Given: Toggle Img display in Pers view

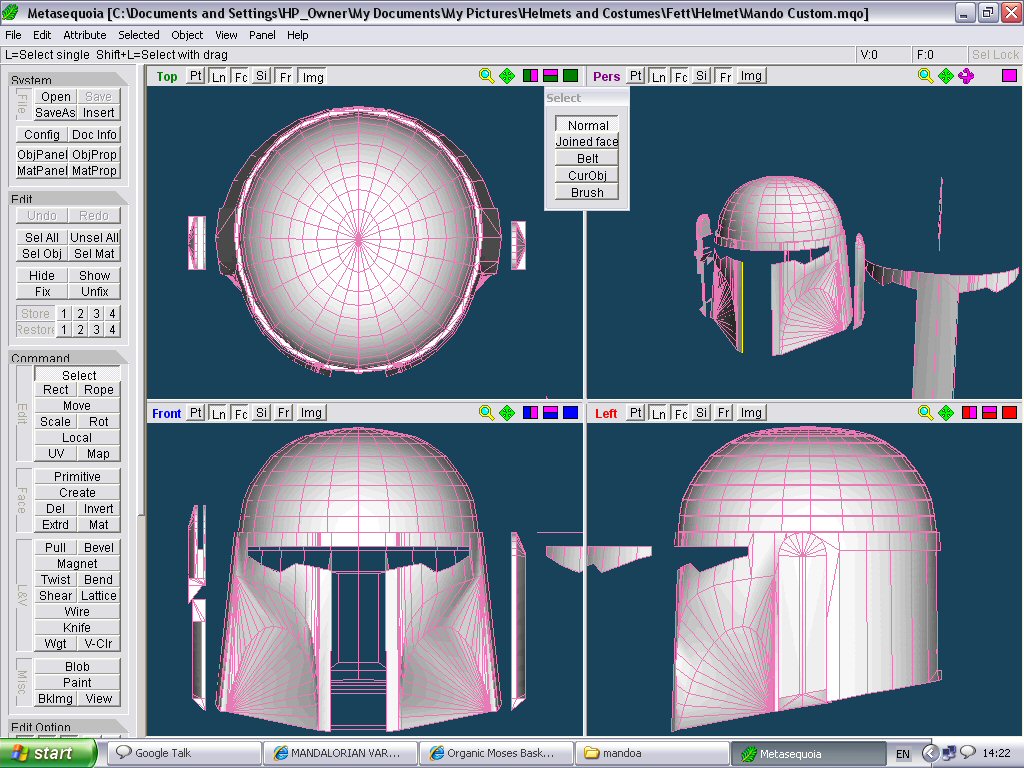Looking at the screenshot, I should [750, 76].
